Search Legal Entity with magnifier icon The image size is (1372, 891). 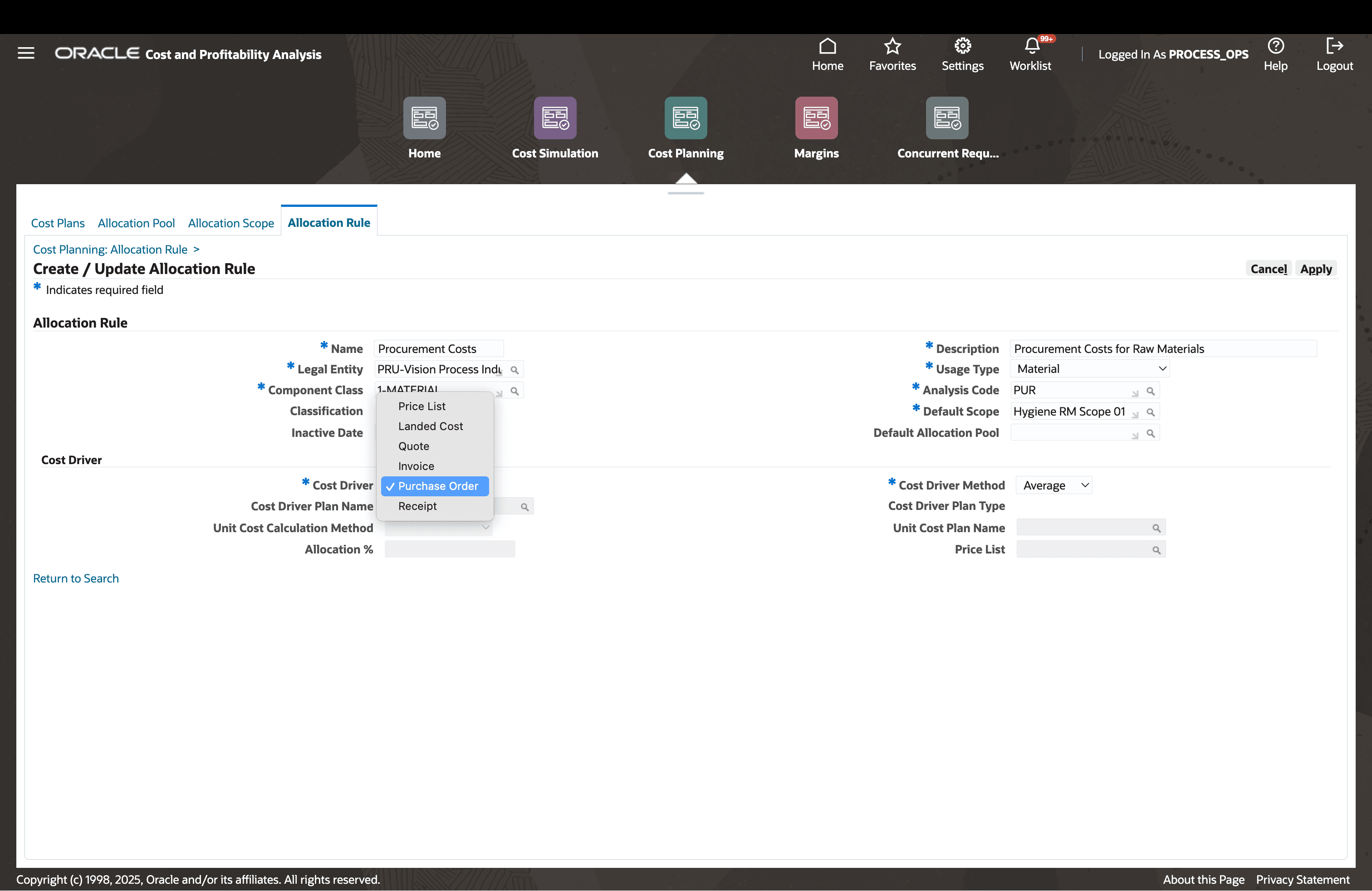[x=514, y=370]
